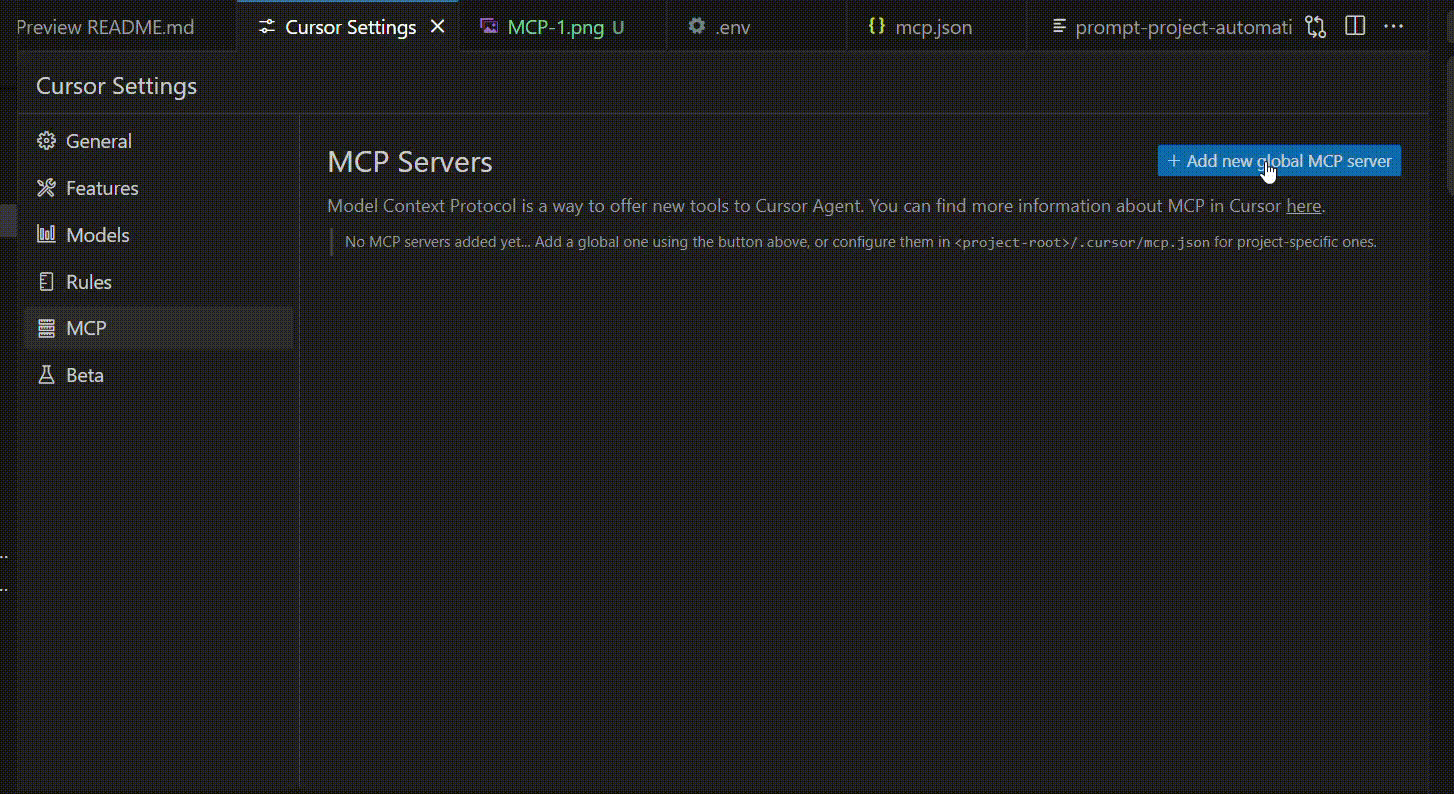
Task: Click the Features wrench icon
Action: 46,188
